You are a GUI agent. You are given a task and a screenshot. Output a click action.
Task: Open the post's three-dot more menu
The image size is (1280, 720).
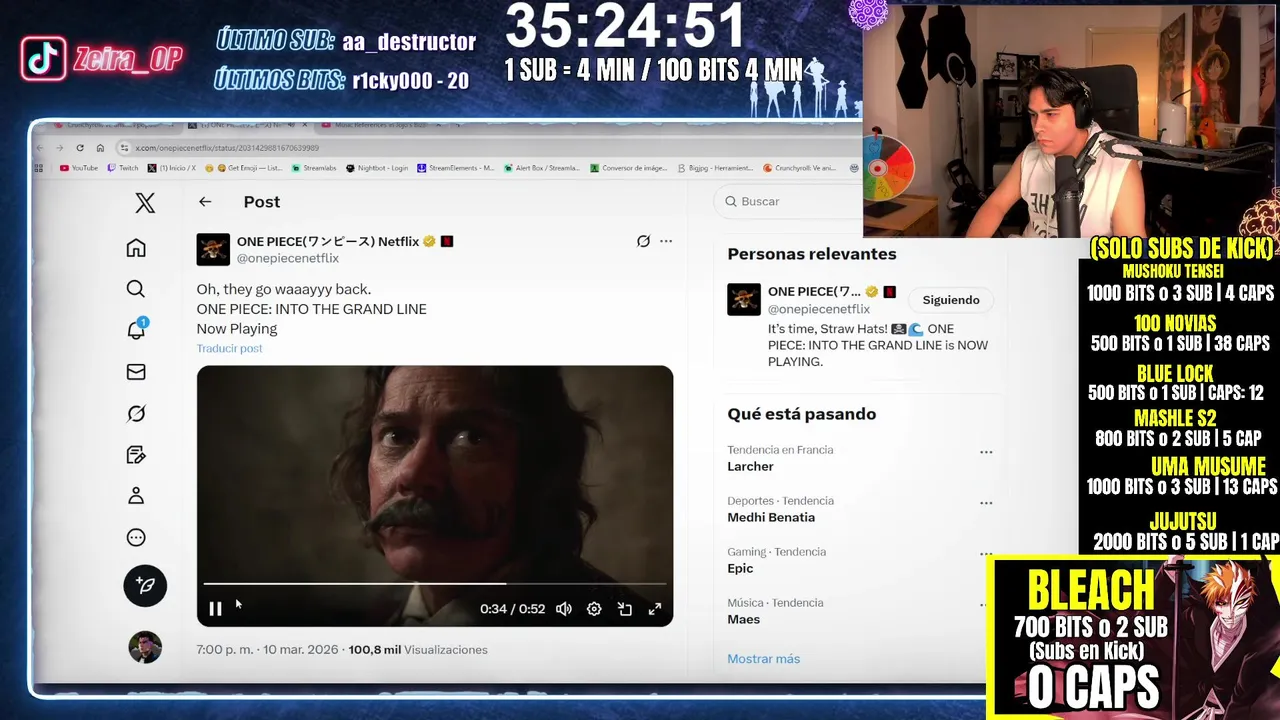(666, 241)
